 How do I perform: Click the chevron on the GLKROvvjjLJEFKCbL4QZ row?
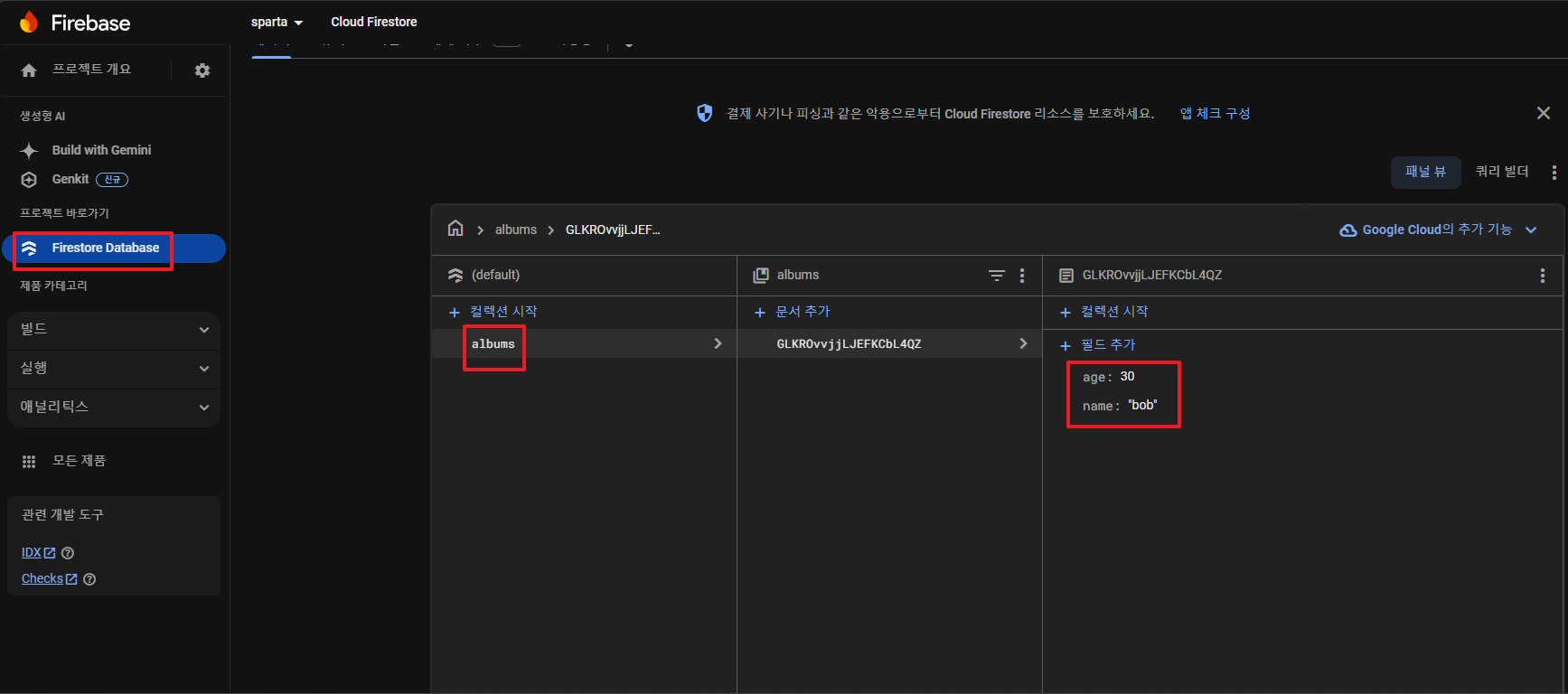[1023, 343]
